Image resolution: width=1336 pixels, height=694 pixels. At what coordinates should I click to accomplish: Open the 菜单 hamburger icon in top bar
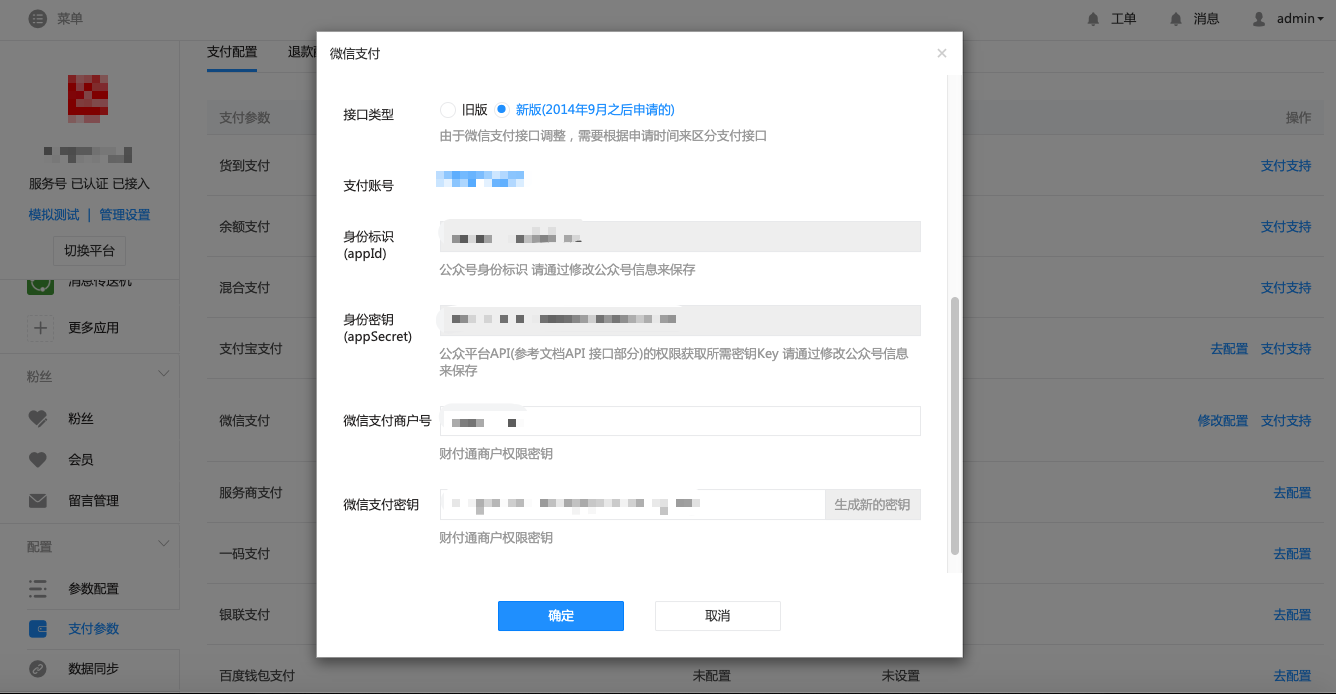(x=38, y=18)
